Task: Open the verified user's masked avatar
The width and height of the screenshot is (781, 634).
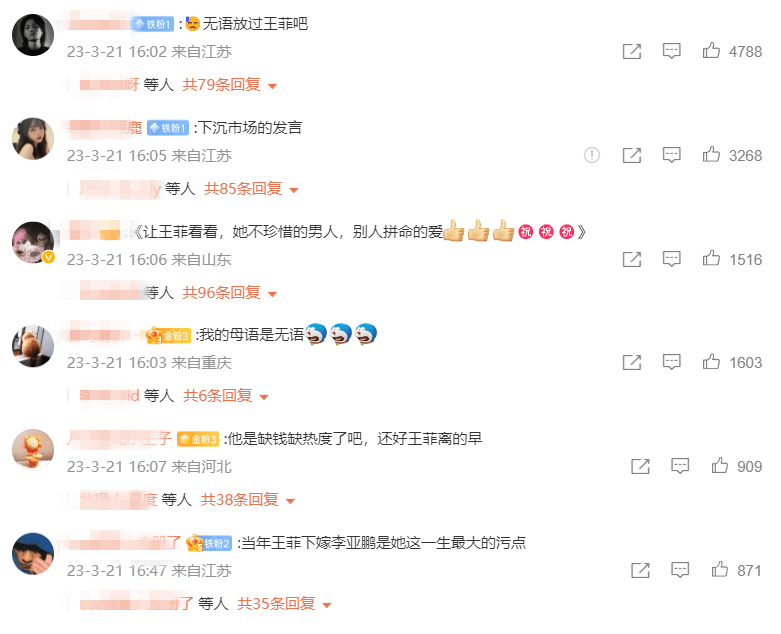Action: (33, 243)
